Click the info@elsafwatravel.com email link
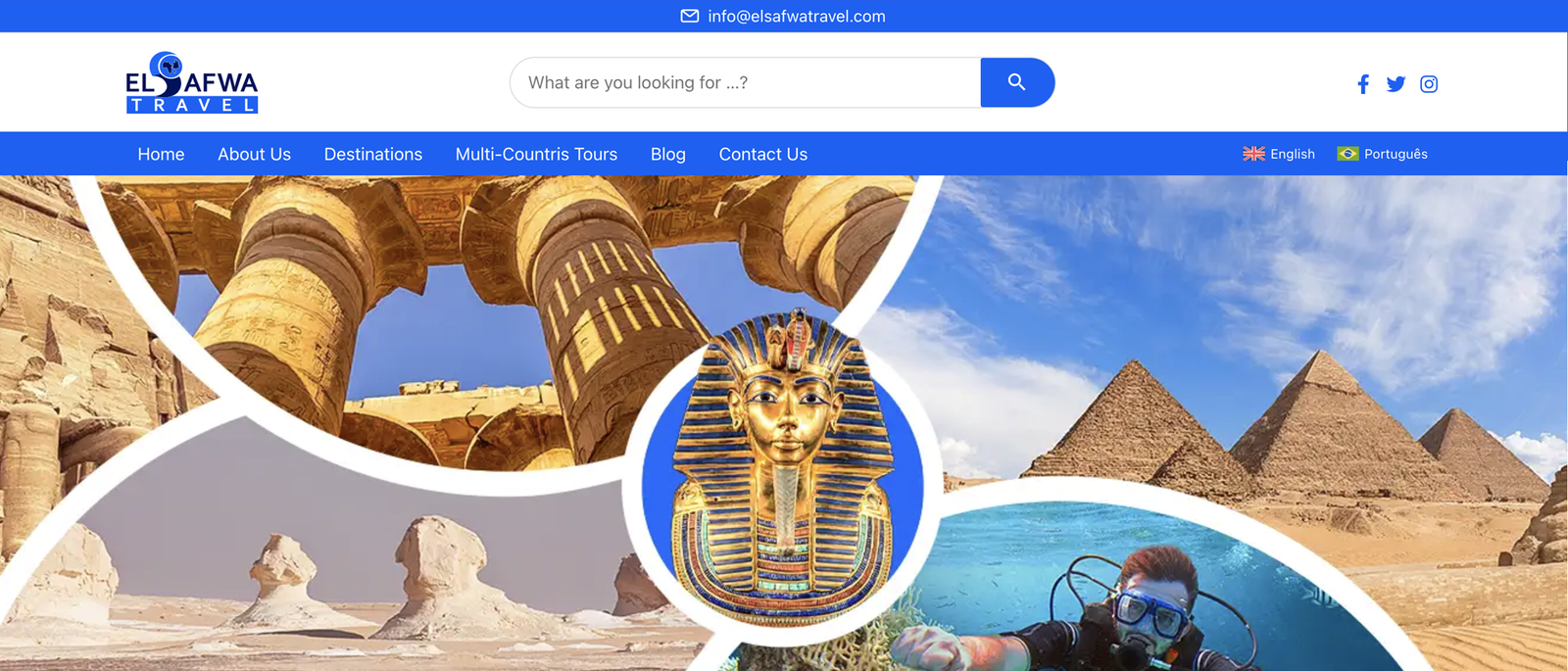The width and height of the screenshot is (1568, 671). click(797, 16)
